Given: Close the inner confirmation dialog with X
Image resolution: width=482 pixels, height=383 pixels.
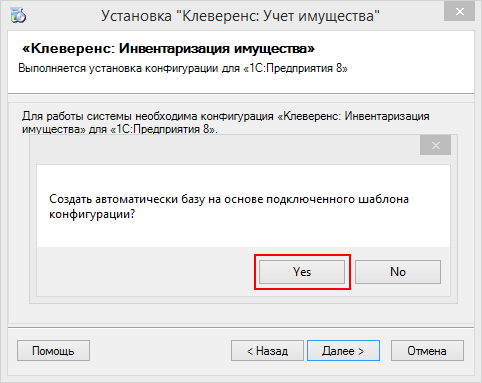Looking at the screenshot, I should pos(435,145).
